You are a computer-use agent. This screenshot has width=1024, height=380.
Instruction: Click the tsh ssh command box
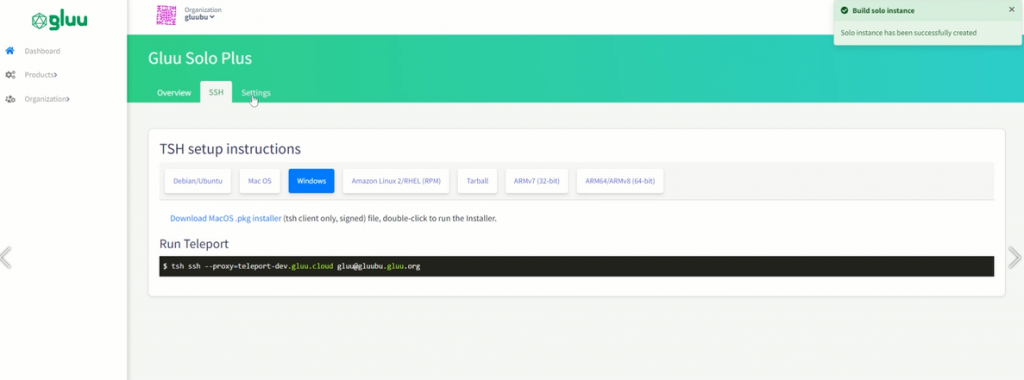577,266
